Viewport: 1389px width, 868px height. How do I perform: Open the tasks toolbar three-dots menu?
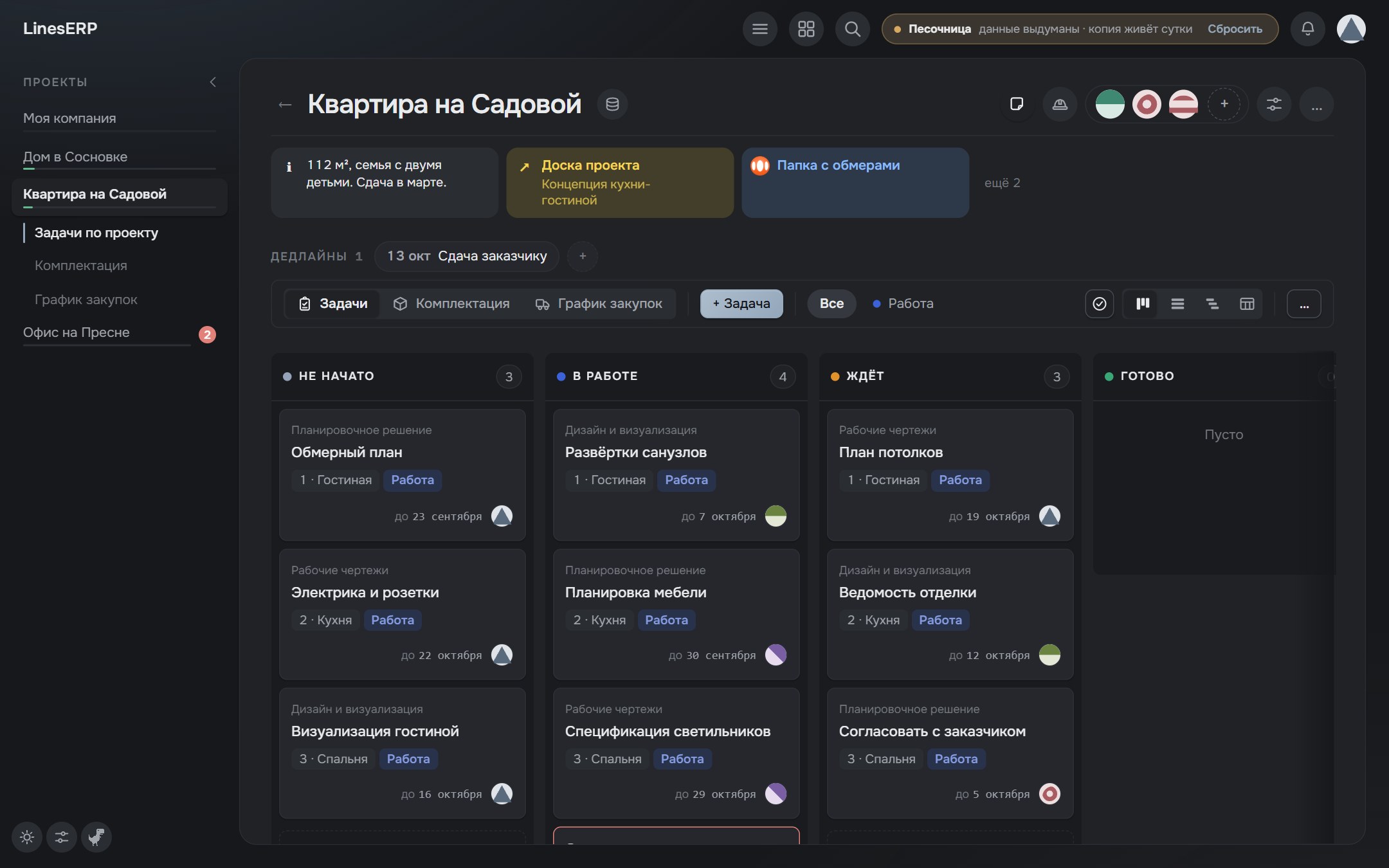point(1304,303)
